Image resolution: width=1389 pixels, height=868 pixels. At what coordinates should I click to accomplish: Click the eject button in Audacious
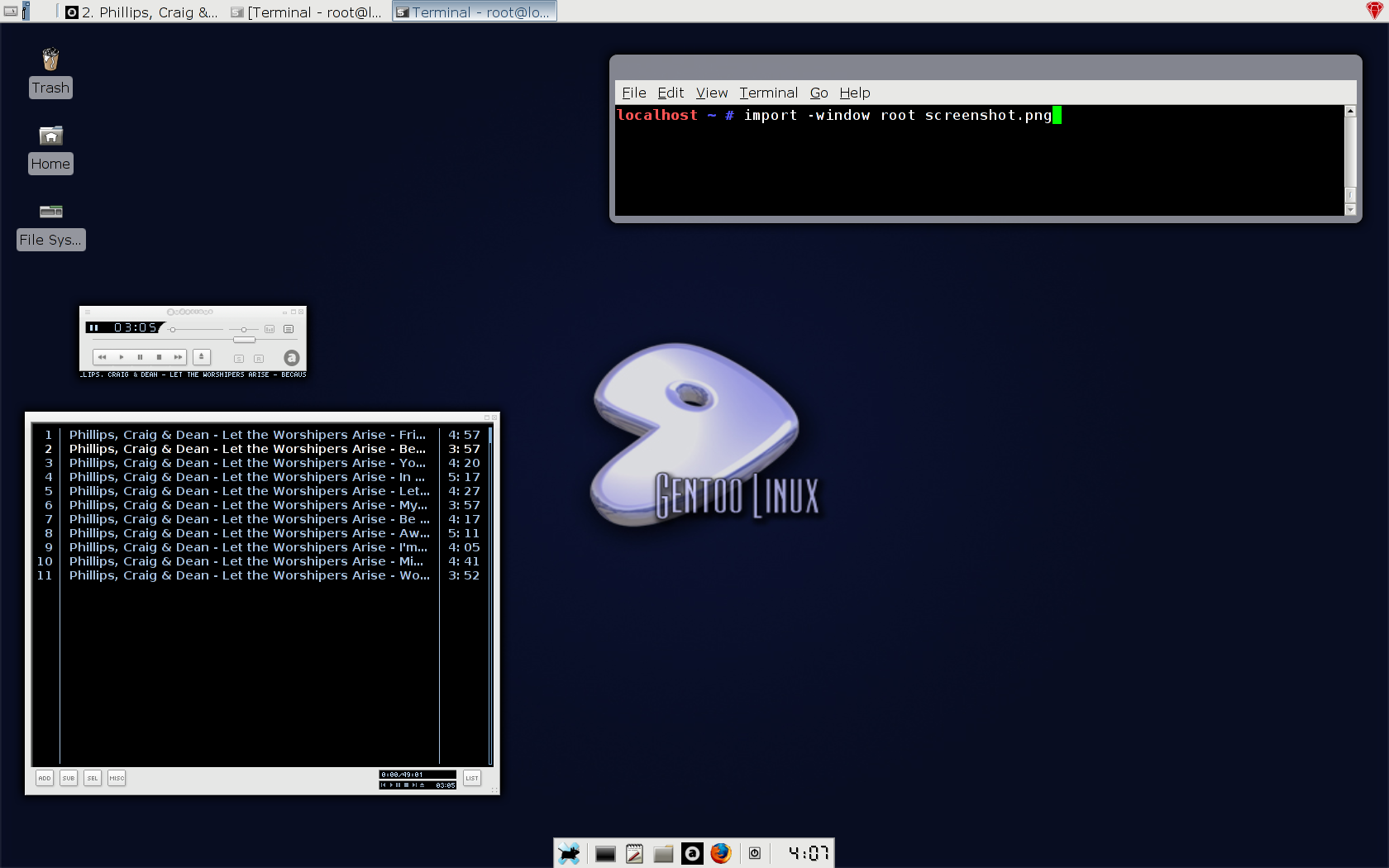pyautogui.click(x=202, y=357)
